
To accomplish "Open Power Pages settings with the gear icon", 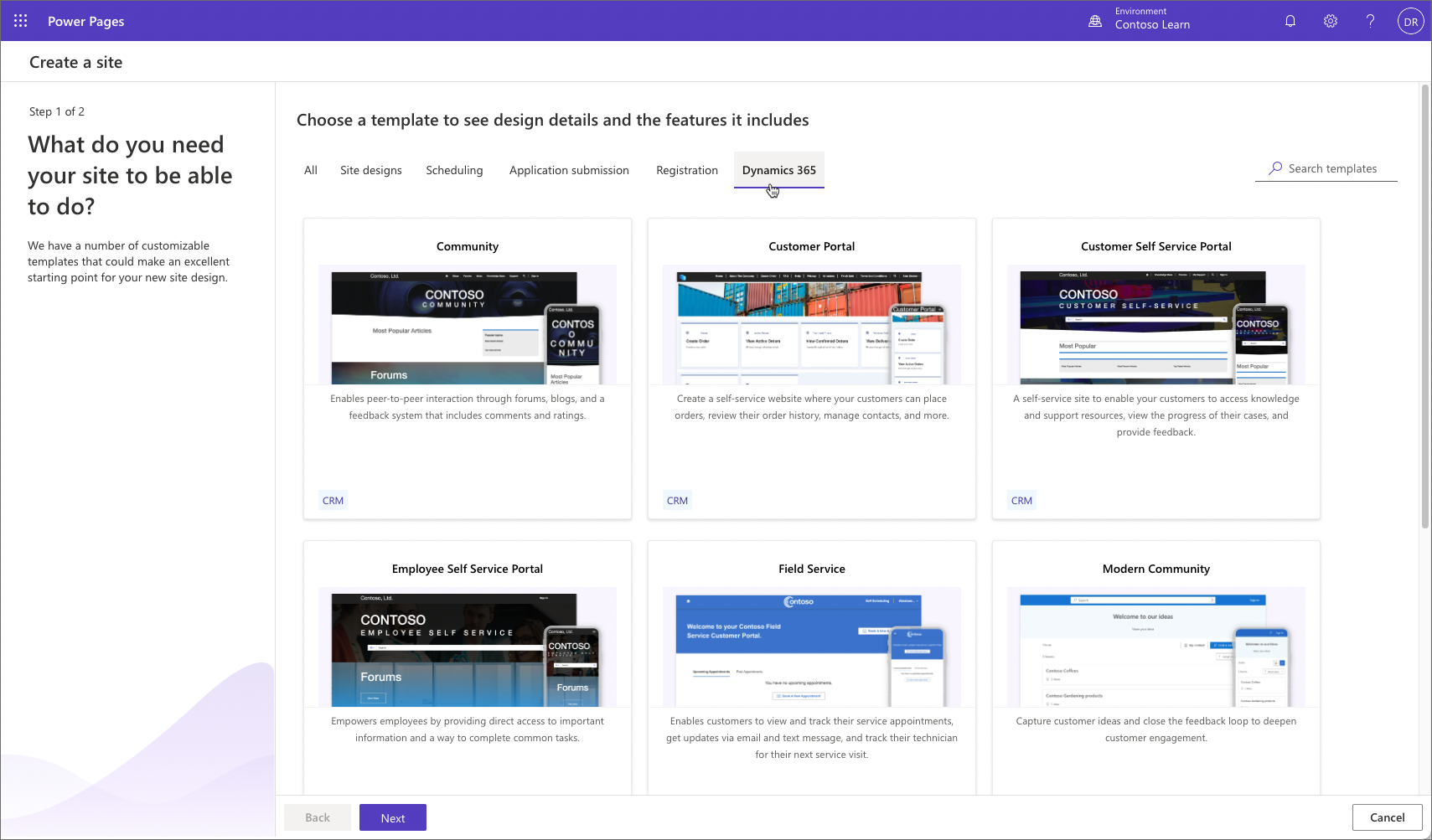I will 1330,20.
